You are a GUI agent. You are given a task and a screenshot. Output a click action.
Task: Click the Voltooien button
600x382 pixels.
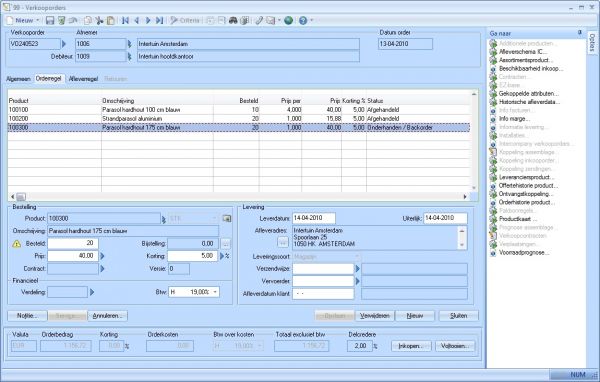455,346
